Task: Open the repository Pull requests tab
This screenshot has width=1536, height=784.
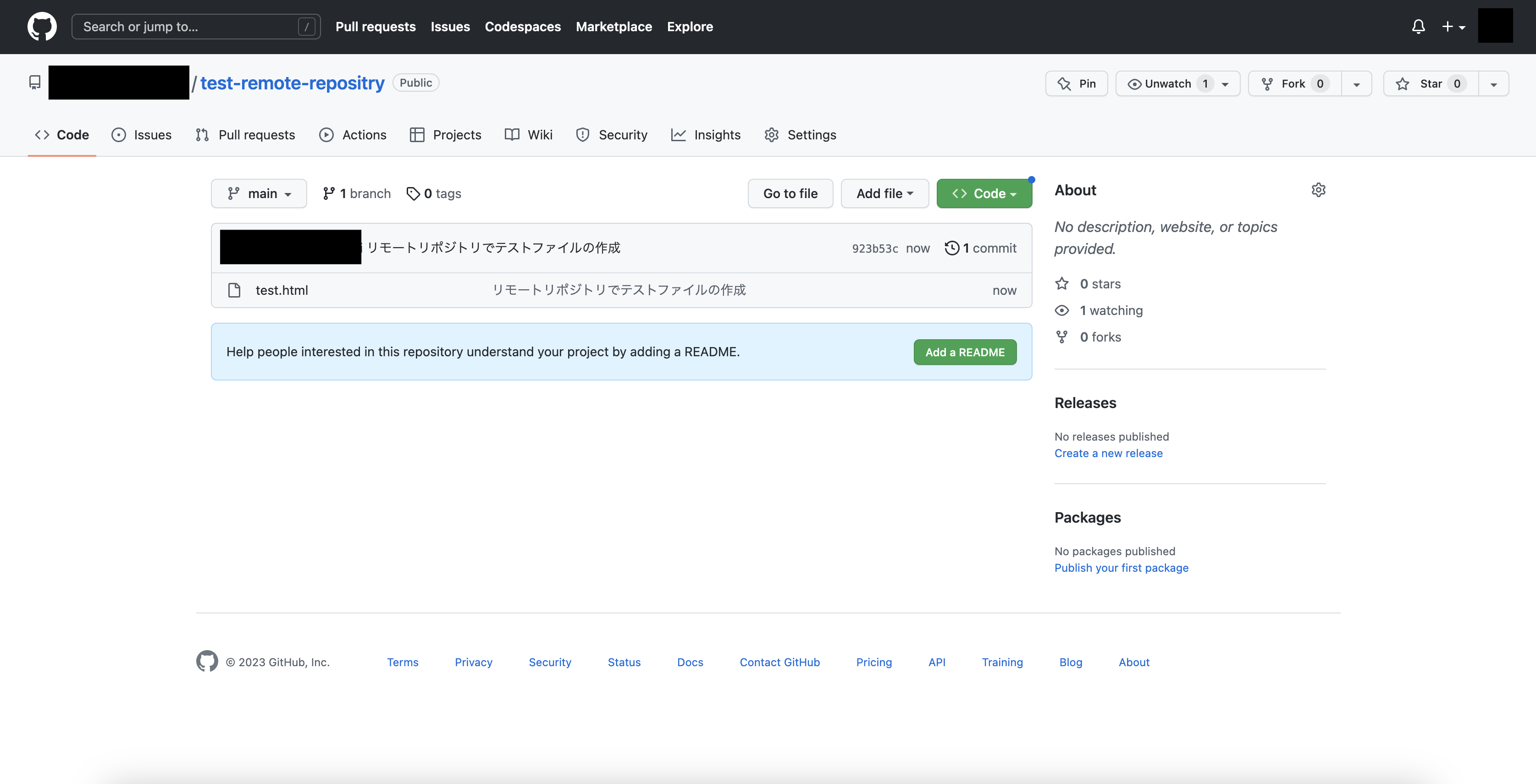Action: click(x=245, y=135)
